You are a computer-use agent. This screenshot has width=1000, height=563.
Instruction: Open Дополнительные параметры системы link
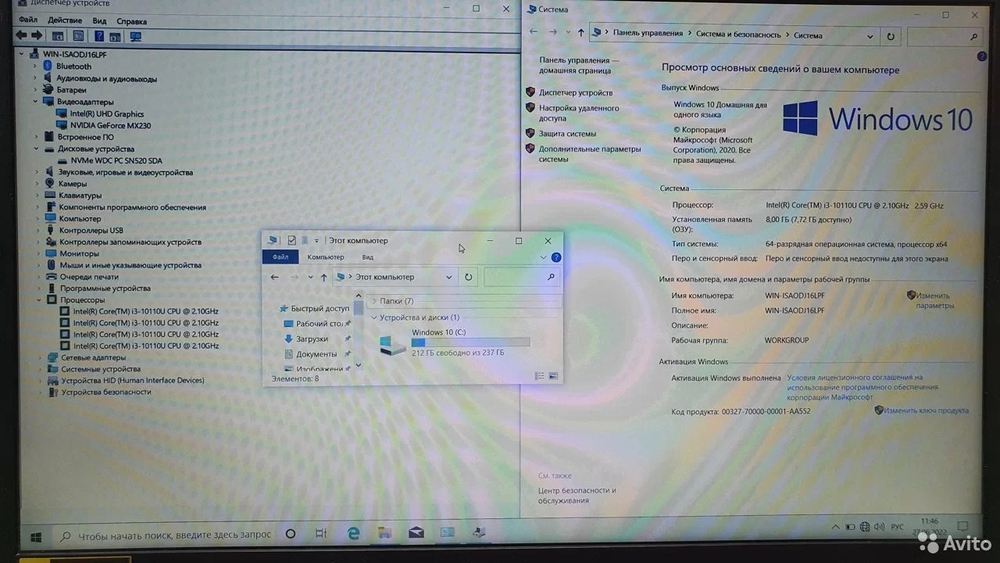(589, 154)
